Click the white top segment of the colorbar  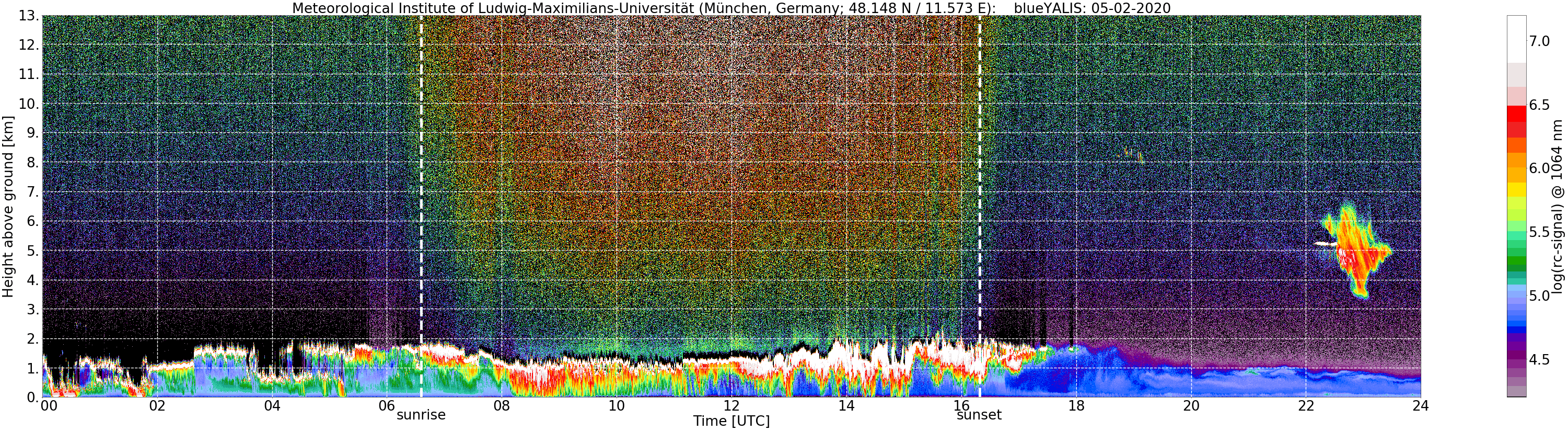(x=1516, y=40)
